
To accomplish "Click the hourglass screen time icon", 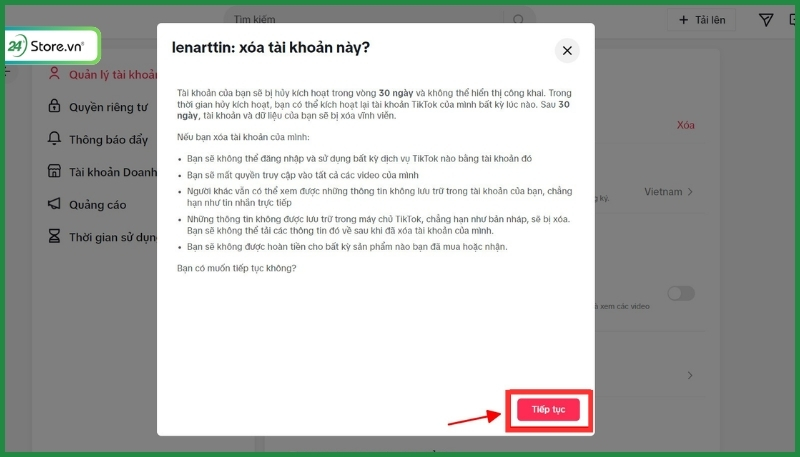I will click(54, 236).
